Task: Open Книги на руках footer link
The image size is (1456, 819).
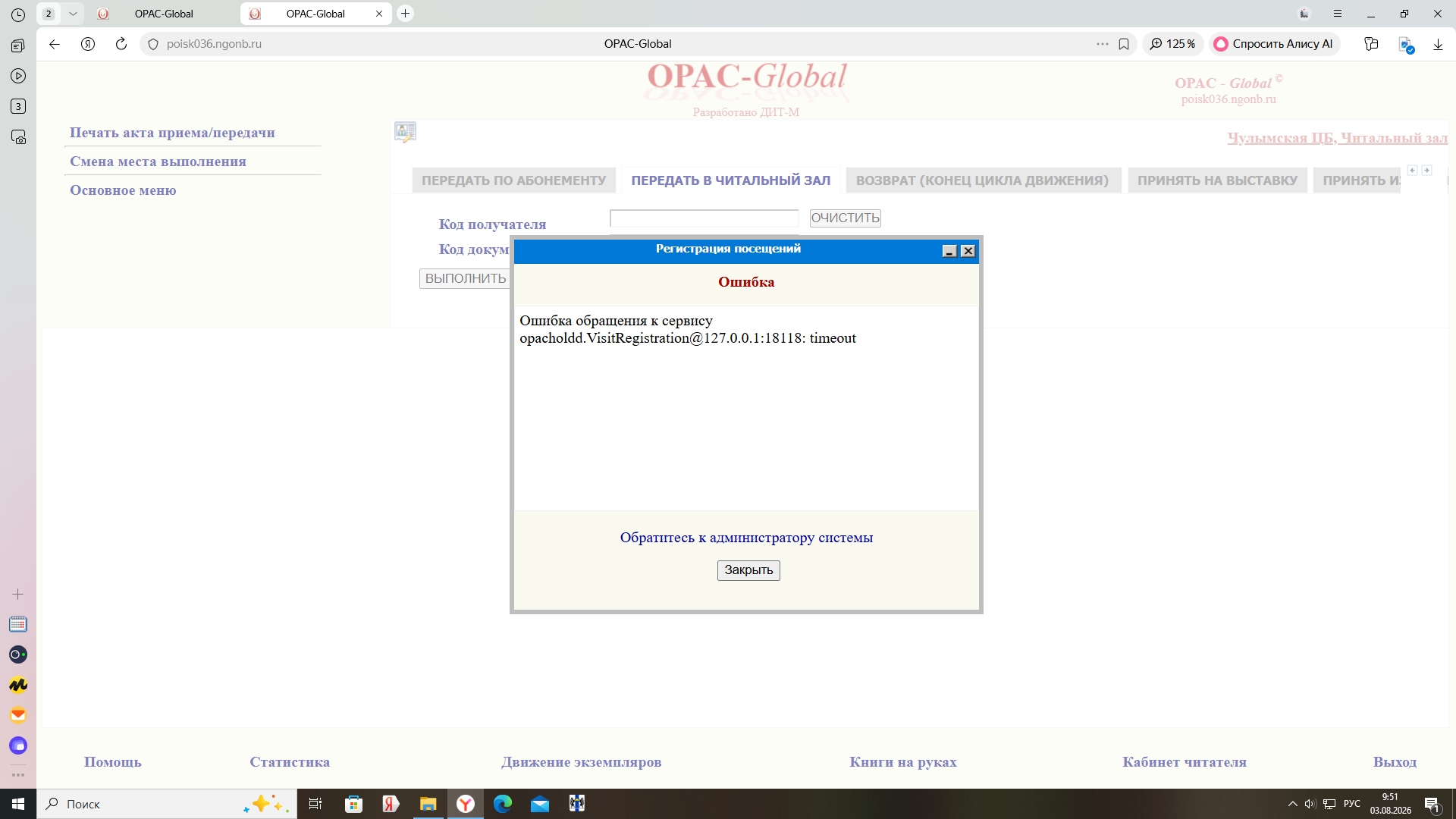Action: (903, 762)
